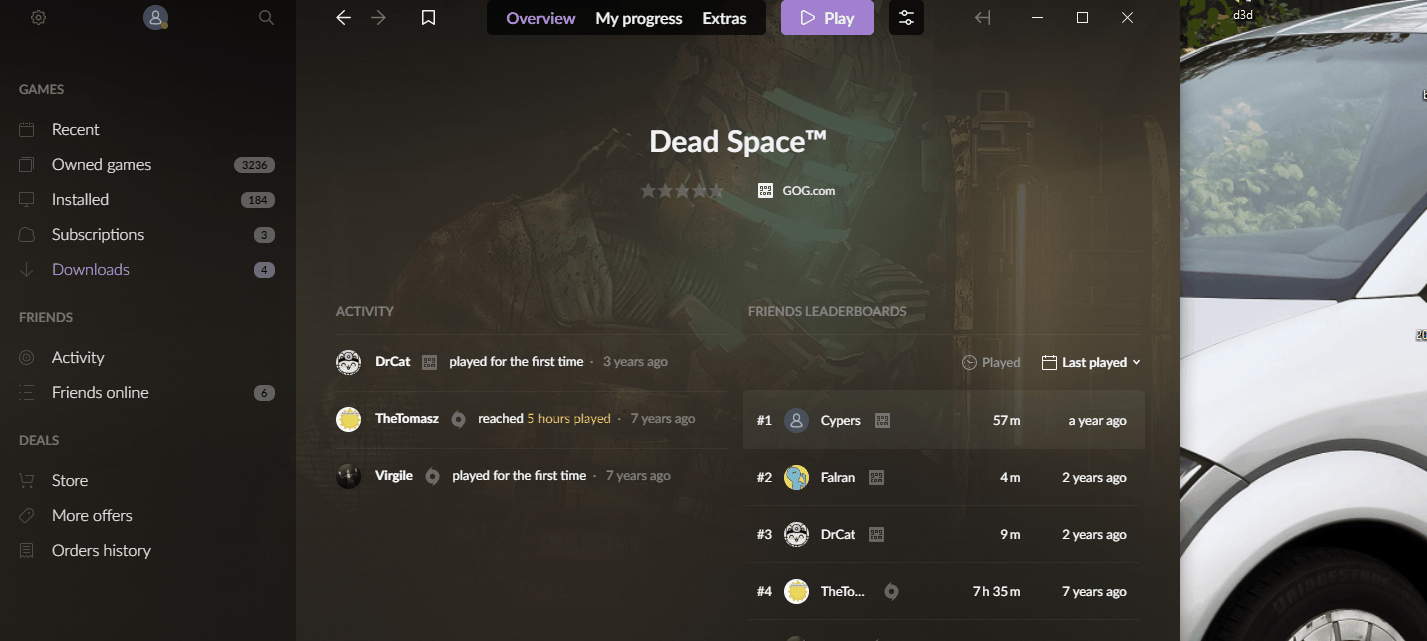1427x641 pixels.
Task: Click the Orders history icon
Action: click(x=27, y=550)
